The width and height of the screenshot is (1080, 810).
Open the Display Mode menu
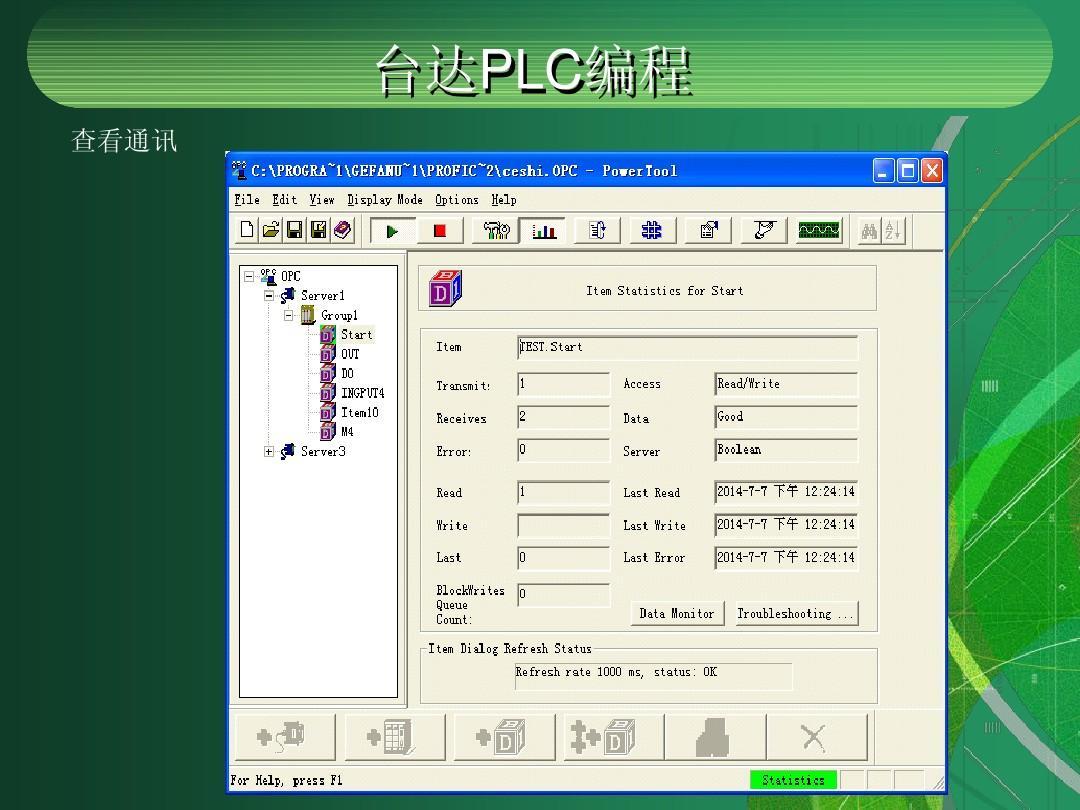(384, 200)
